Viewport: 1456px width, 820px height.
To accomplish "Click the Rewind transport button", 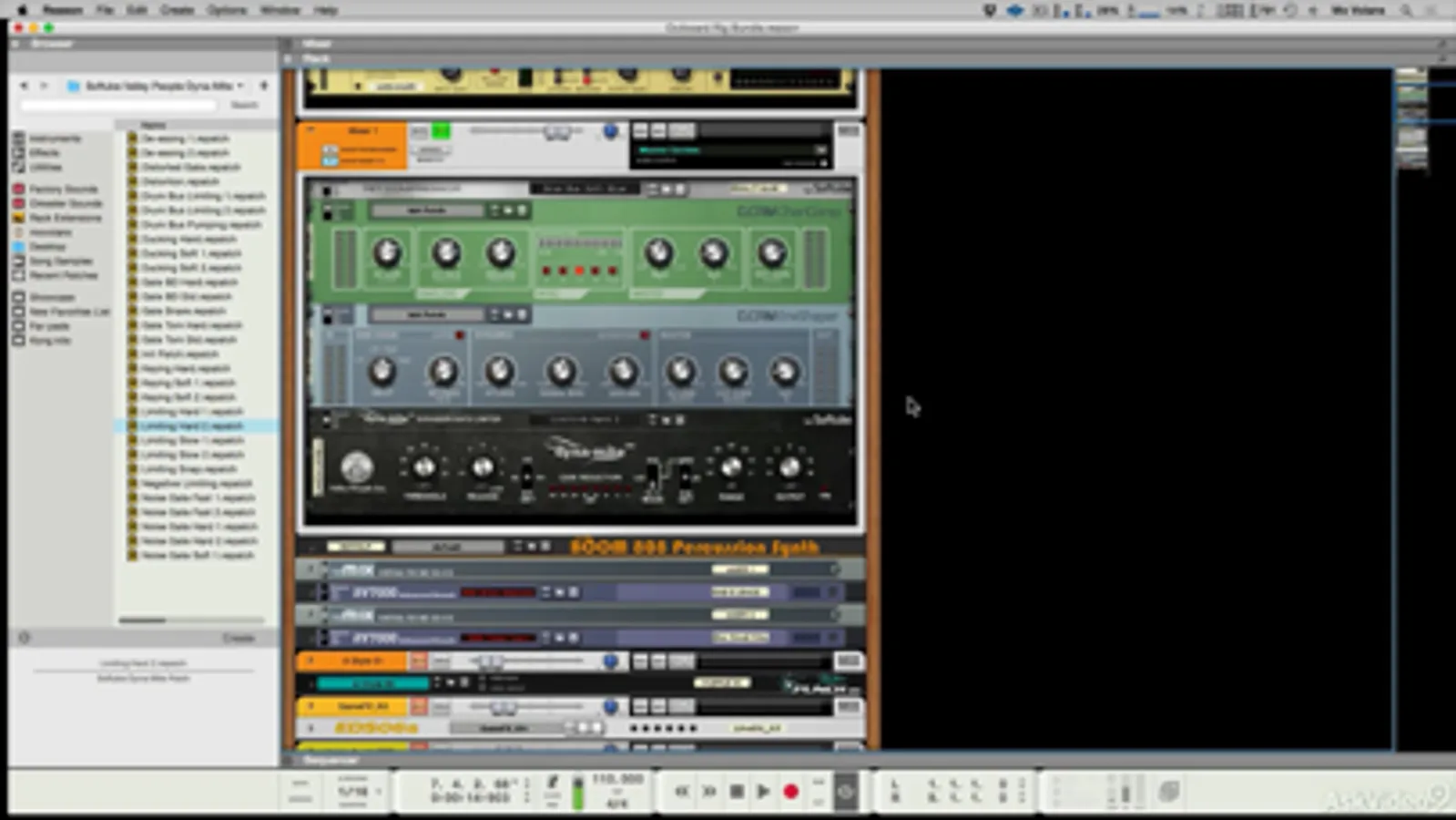I will [681, 792].
